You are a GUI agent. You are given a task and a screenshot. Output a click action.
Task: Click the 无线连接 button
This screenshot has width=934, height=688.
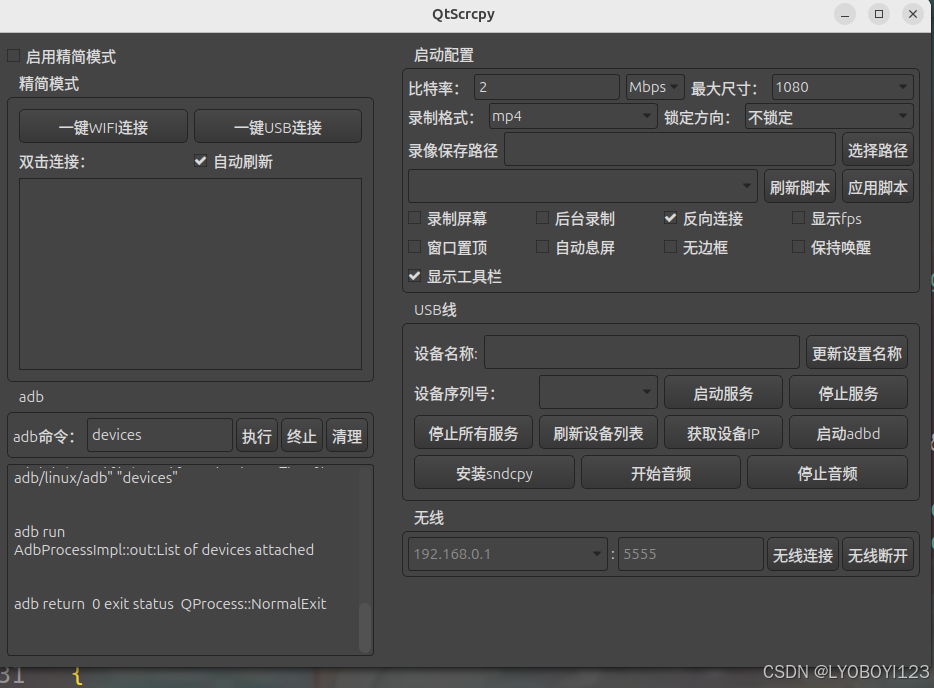(x=802, y=555)
